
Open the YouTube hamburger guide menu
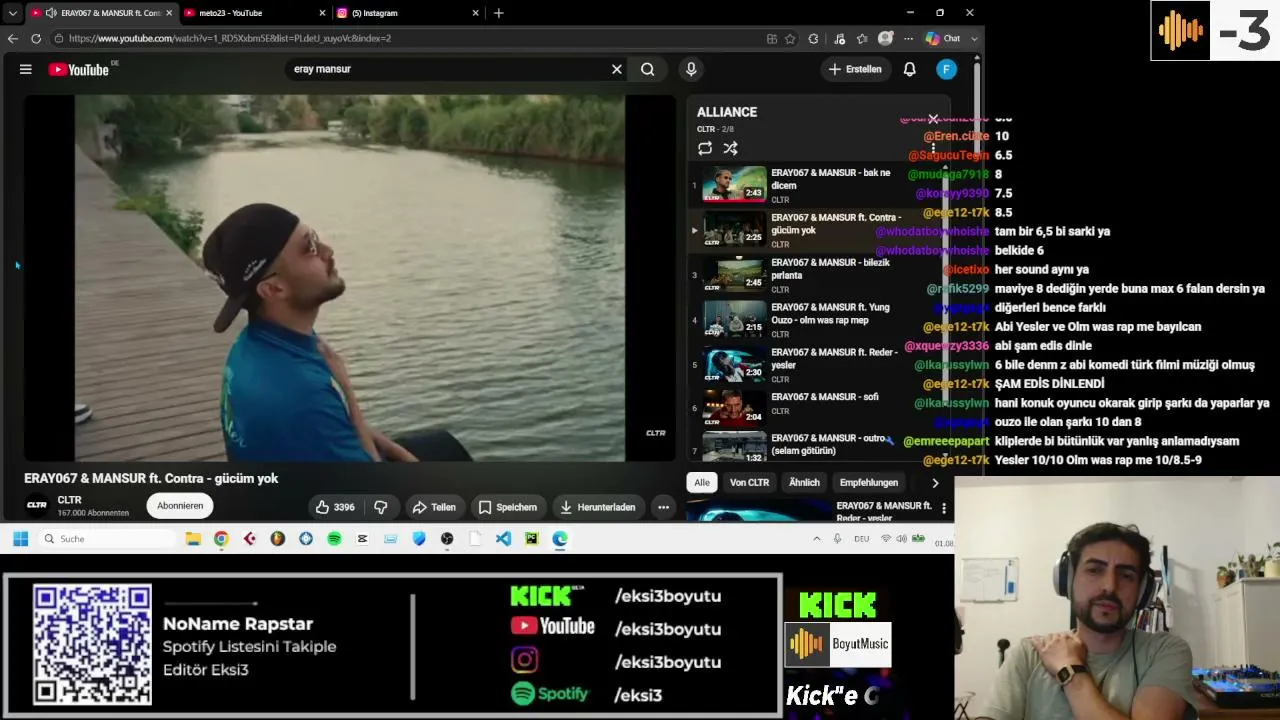coord(26,69)
